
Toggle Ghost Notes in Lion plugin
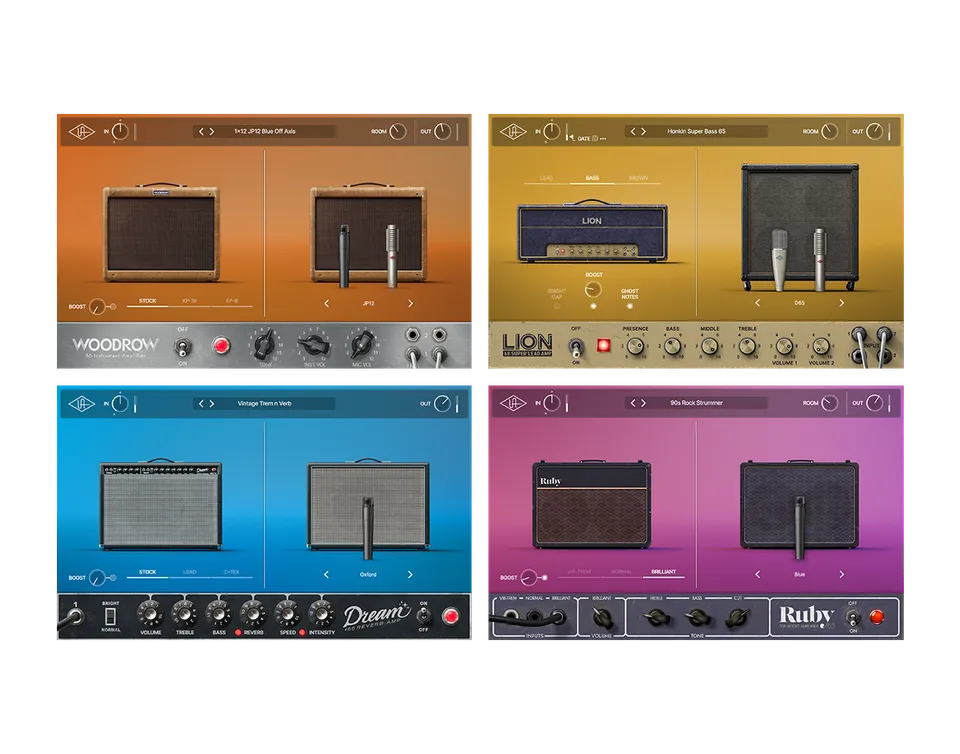(629, 305)
